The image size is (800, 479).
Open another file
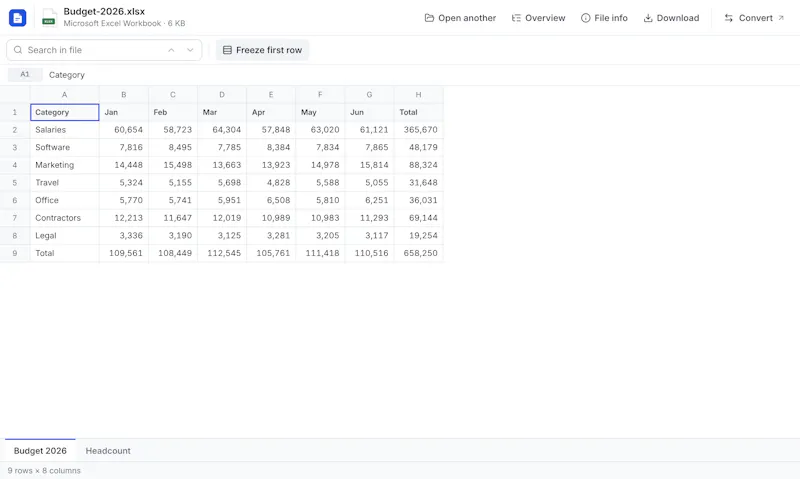tap(460, 18)
